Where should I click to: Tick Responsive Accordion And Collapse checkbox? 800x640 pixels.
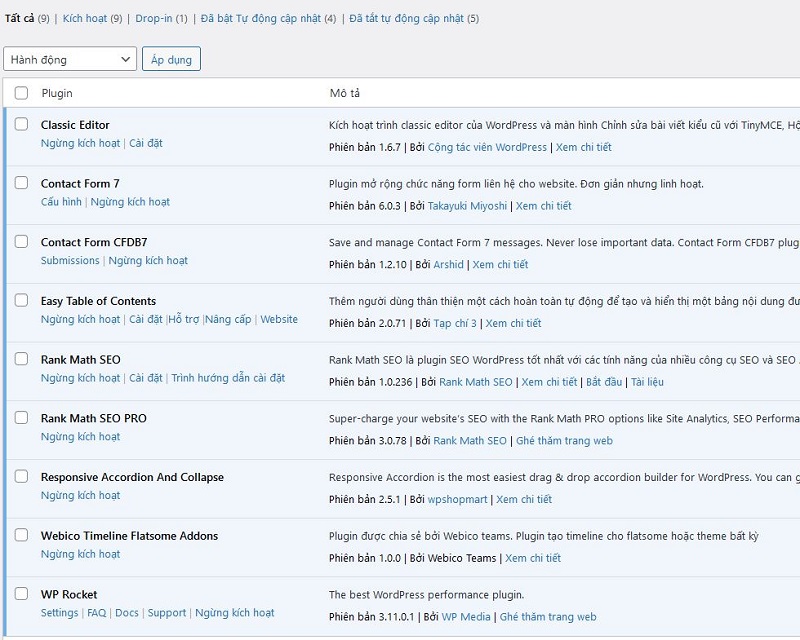click(x=21, y=476)
